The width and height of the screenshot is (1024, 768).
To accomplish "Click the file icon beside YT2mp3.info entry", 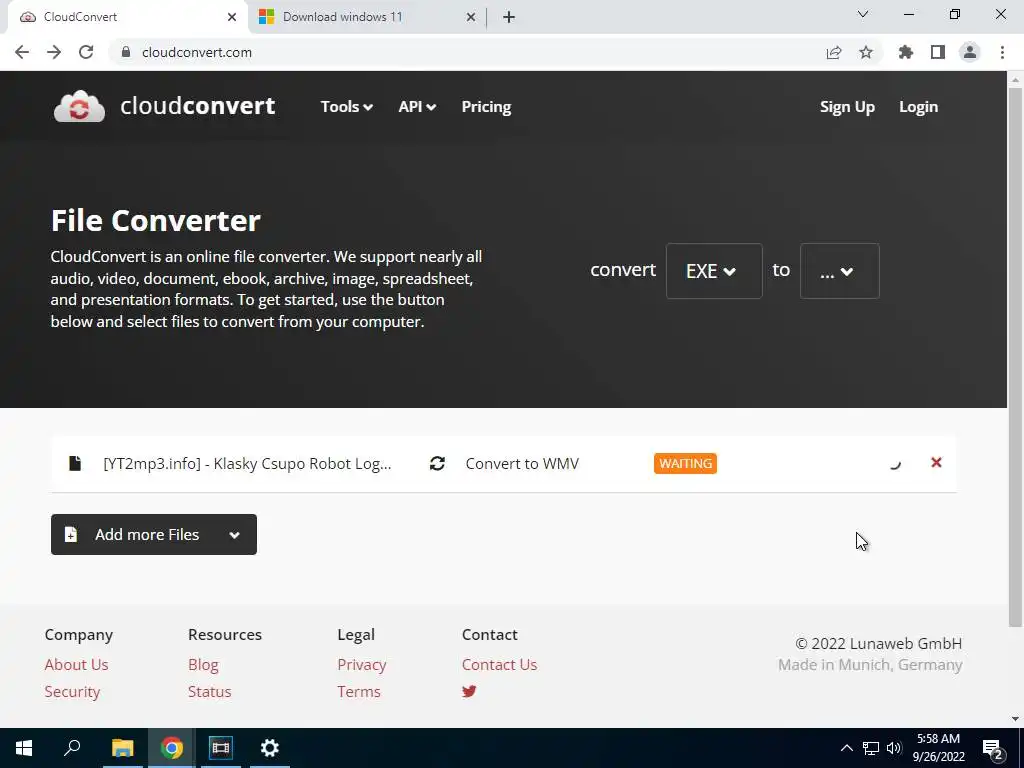I will pos(75,463).
